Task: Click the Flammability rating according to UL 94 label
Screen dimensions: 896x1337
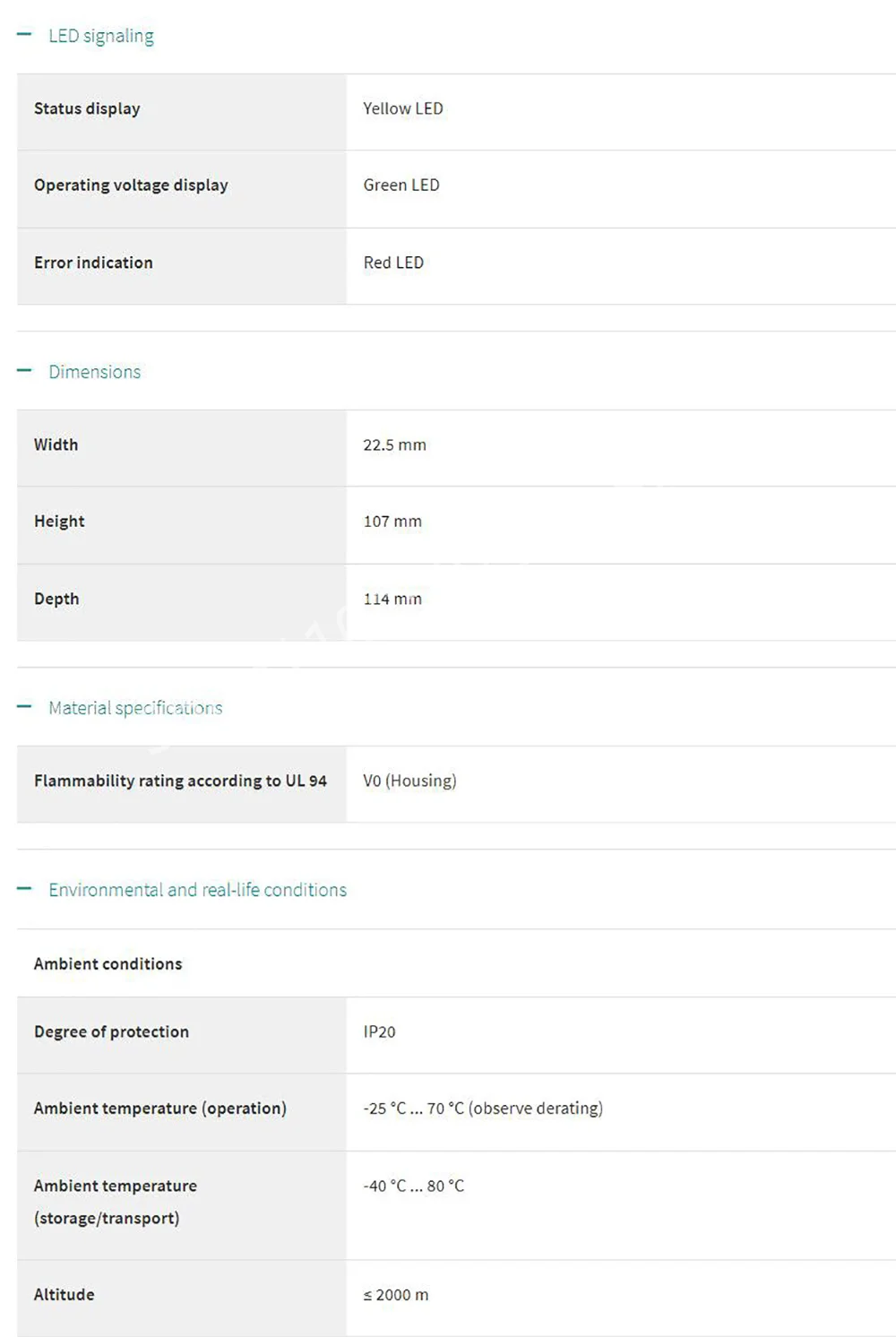Action: 180,781
